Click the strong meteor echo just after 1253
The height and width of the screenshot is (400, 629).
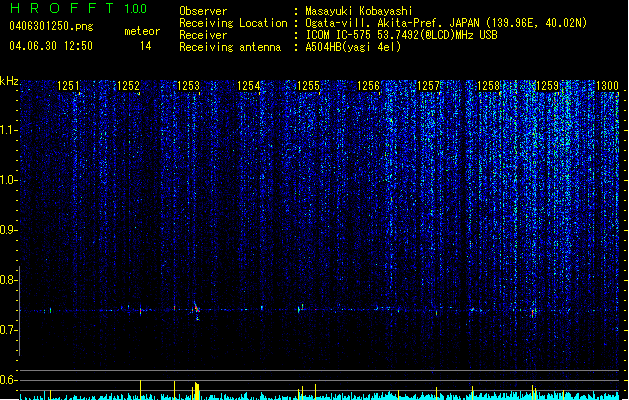(197, 310)
